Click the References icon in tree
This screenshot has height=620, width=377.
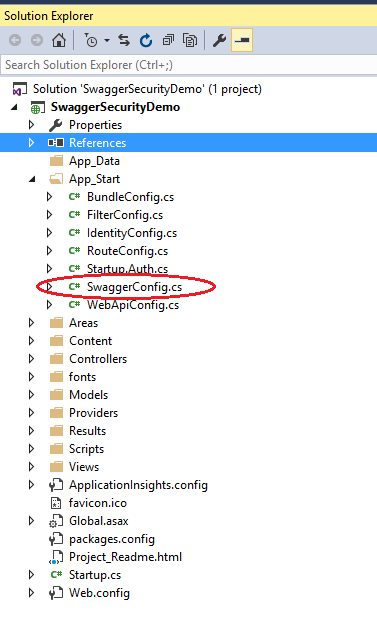(56, 143)
